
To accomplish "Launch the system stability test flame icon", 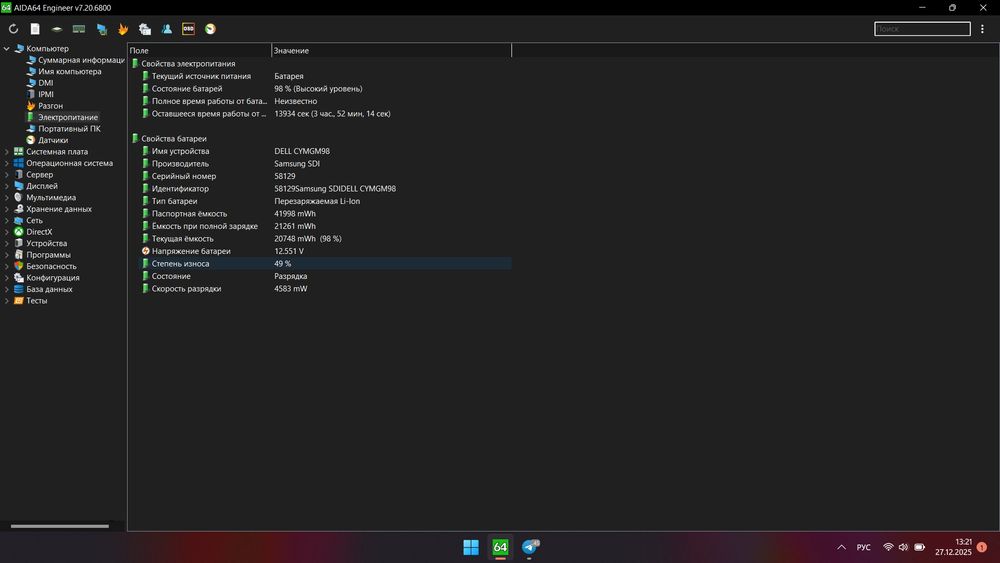I will click(x=123, y=29).
